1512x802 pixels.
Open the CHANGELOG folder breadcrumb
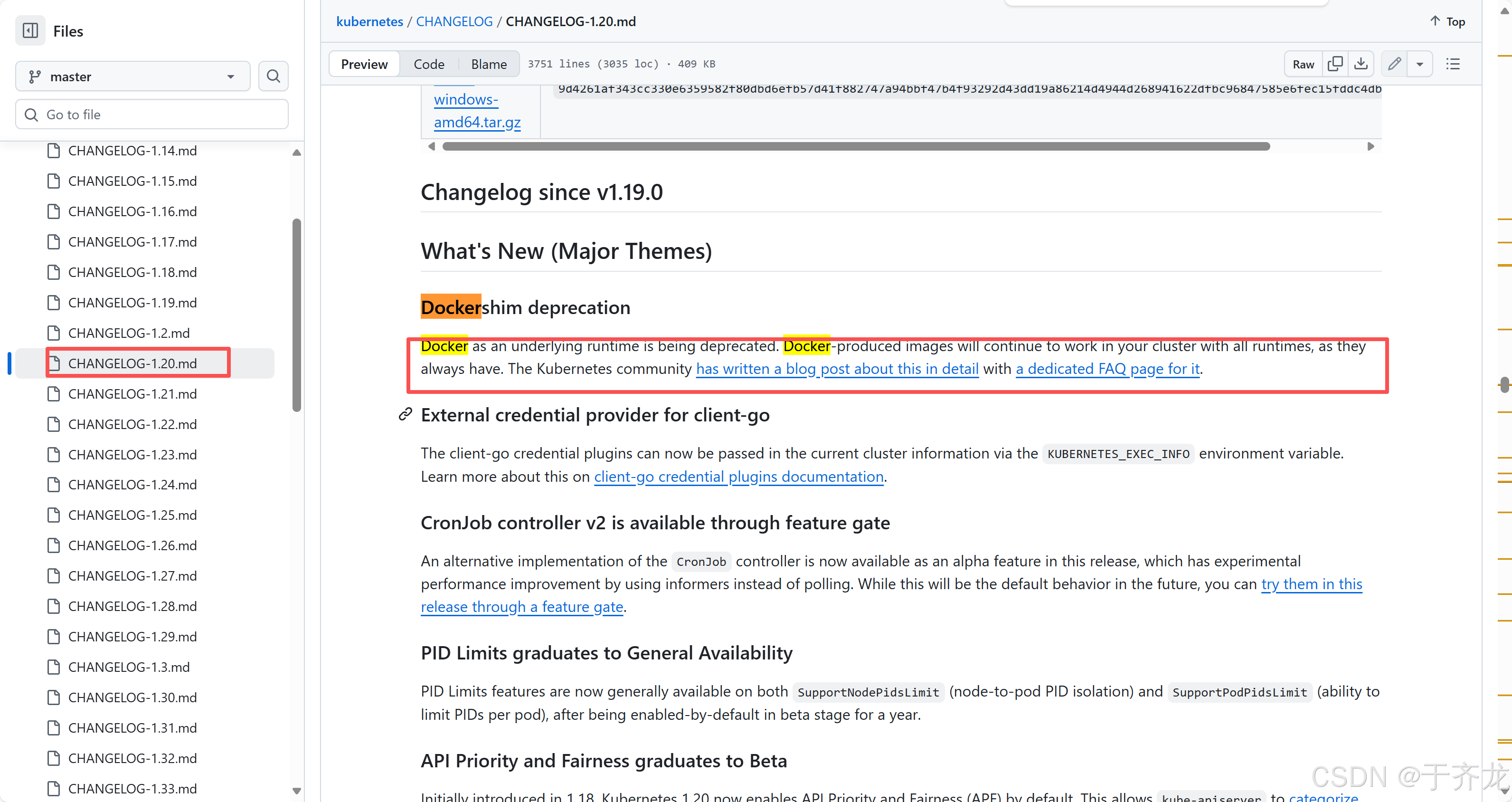(454, 22)
